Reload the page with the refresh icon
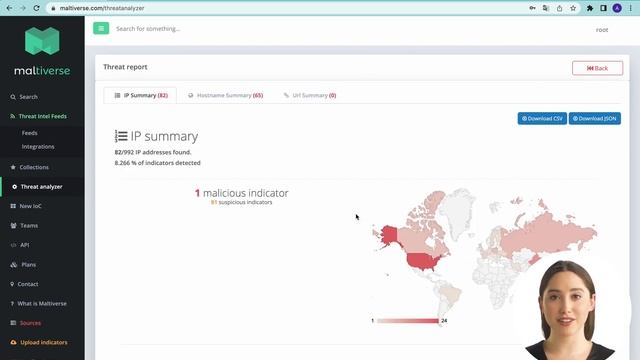 [x=36, y=8]
